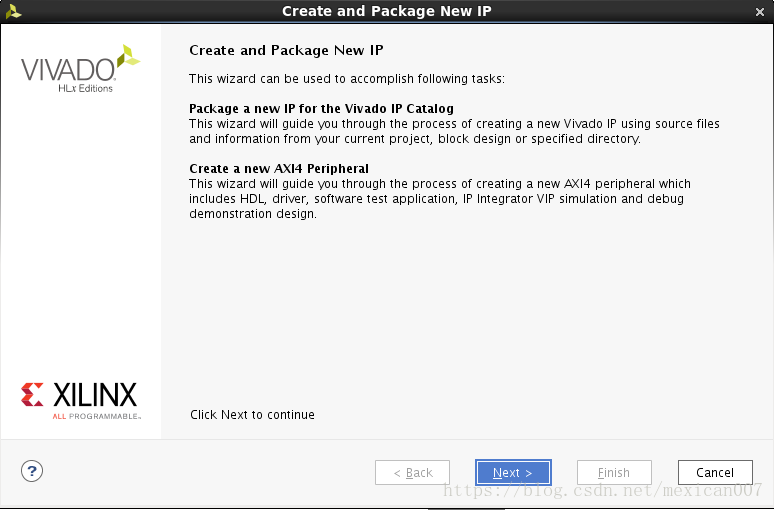The width and height of the screenshot is (774, 510).
Task: Click the XILINX wordmark in the sidebar
Action: (x=95, y=394)
